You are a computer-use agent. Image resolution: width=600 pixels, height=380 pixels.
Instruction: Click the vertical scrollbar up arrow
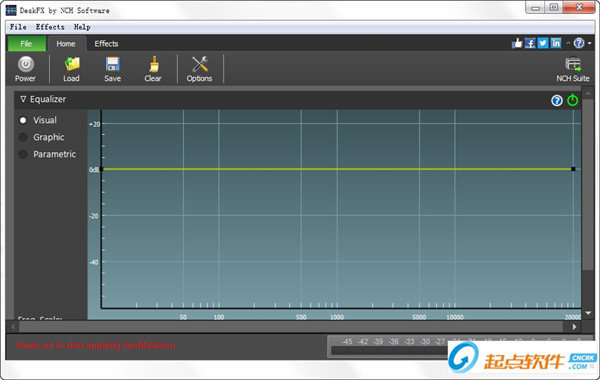tap(588, 93)
